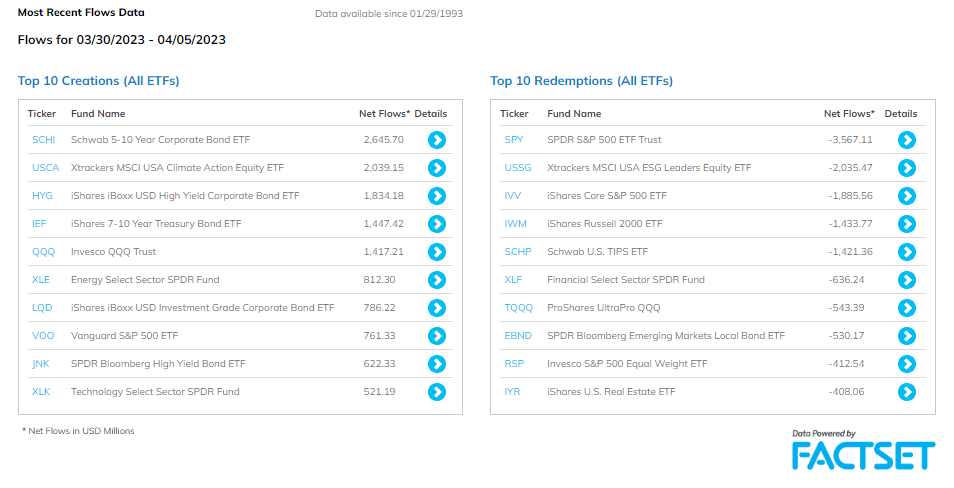The width and height of the screenshot is (954, 488).
Task: View details arrow for IEF row
Action: (x=437, y=224)
